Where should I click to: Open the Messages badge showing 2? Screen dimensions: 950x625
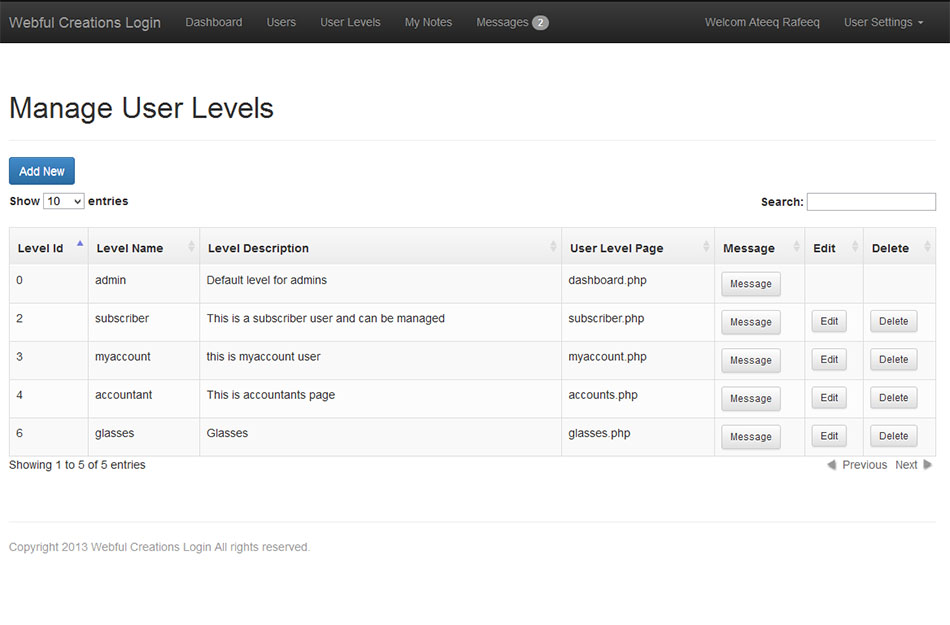pos(540,22)
